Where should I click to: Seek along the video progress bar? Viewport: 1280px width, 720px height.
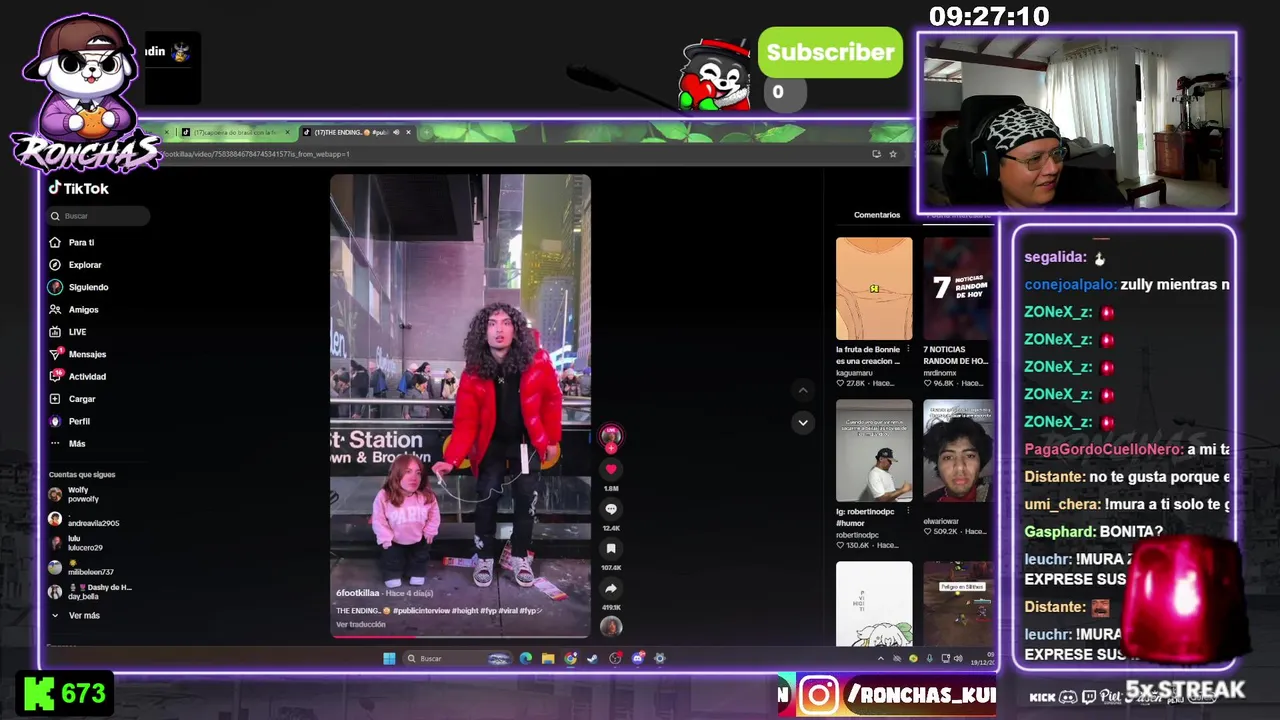pos(460,635)
